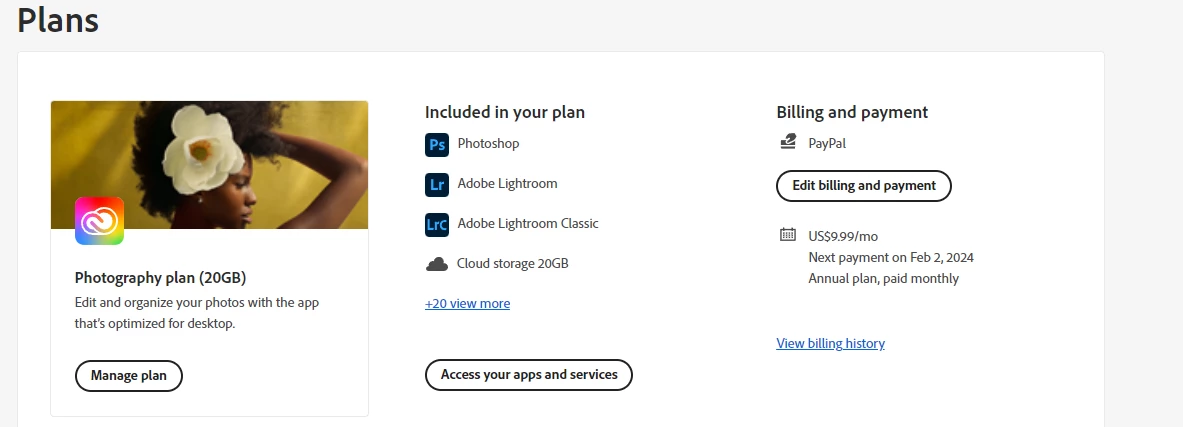The width and height of the screenshot is (1183, 427).
Task: Select Edit billing and payment
Action: click(x=864, y=186)
